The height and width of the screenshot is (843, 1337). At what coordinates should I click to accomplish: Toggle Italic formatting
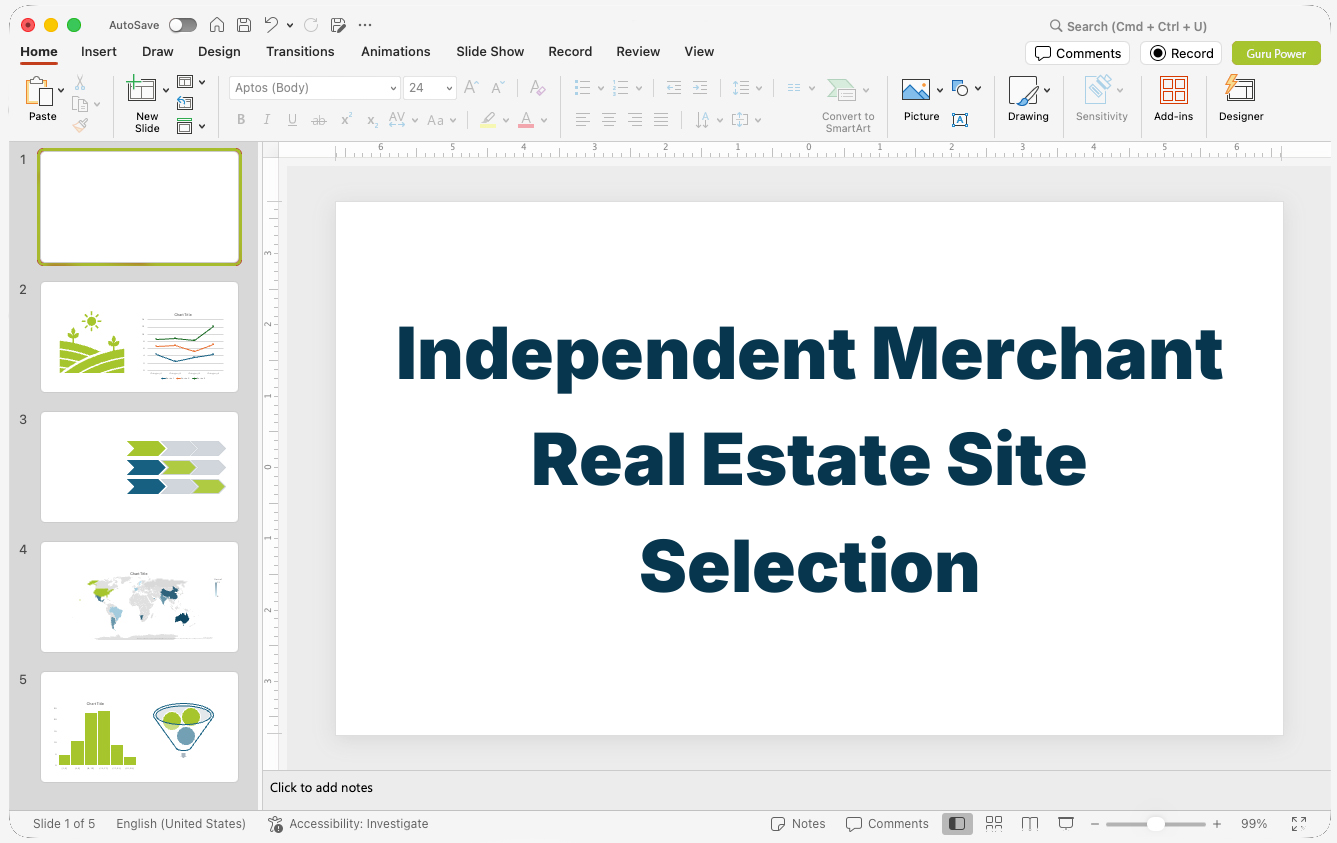(x=267, y=120)
